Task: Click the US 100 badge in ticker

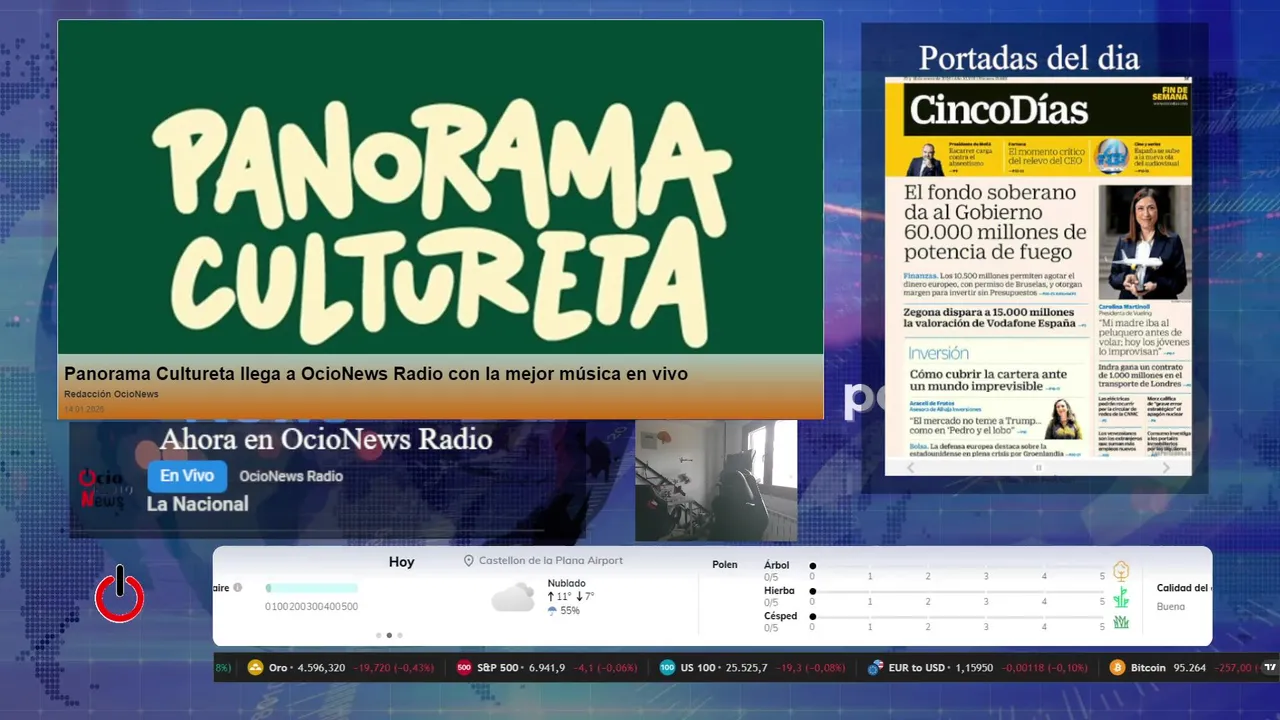Action: coord(667,668)
